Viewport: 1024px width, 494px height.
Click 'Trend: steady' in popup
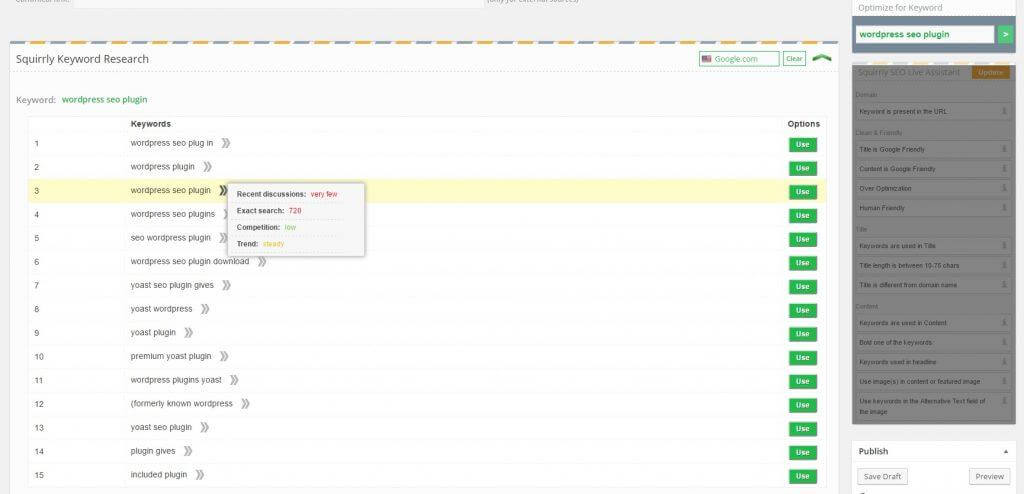(261, 244)
